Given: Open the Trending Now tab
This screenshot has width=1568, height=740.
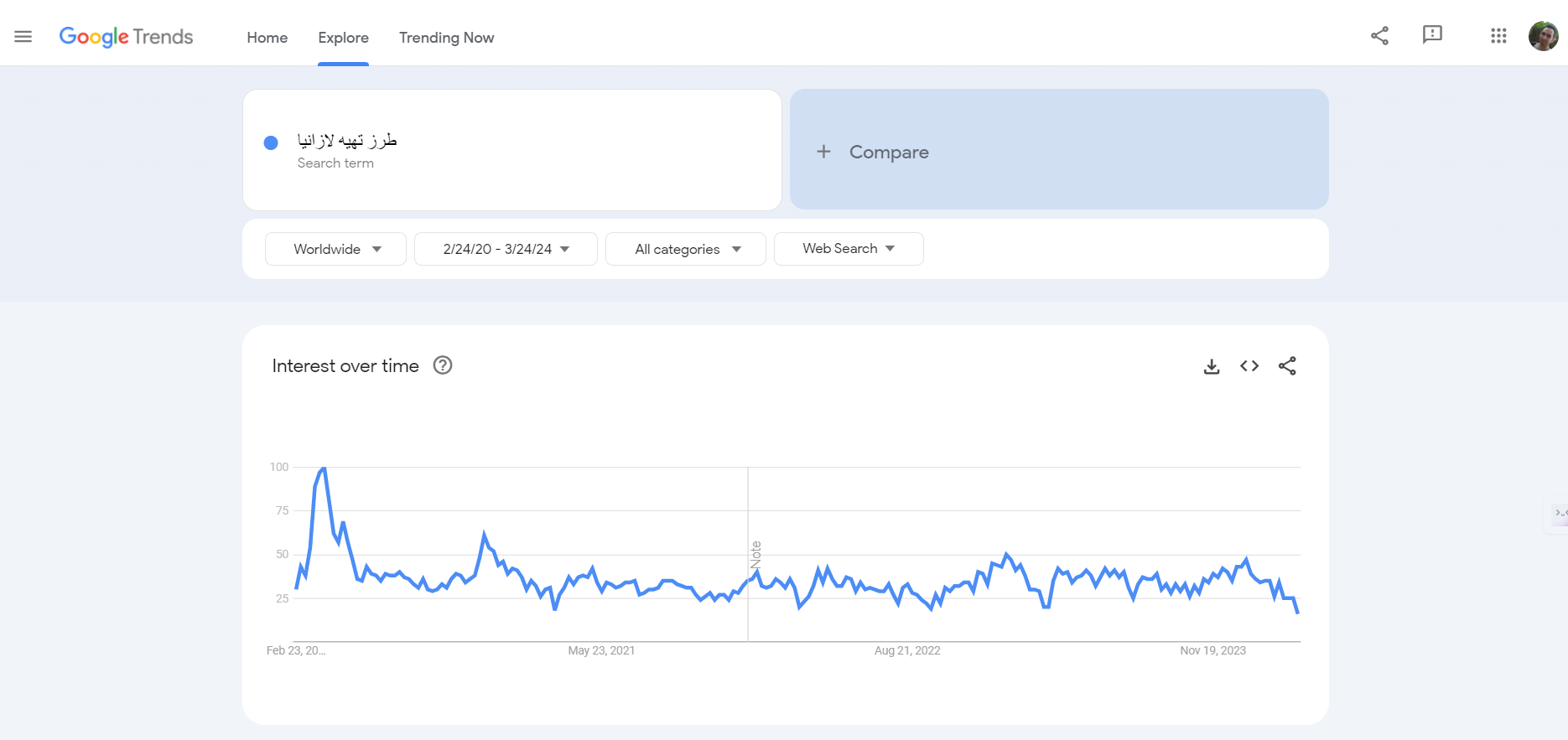Looking at the screenshot, I should click(x=446, y=38).
